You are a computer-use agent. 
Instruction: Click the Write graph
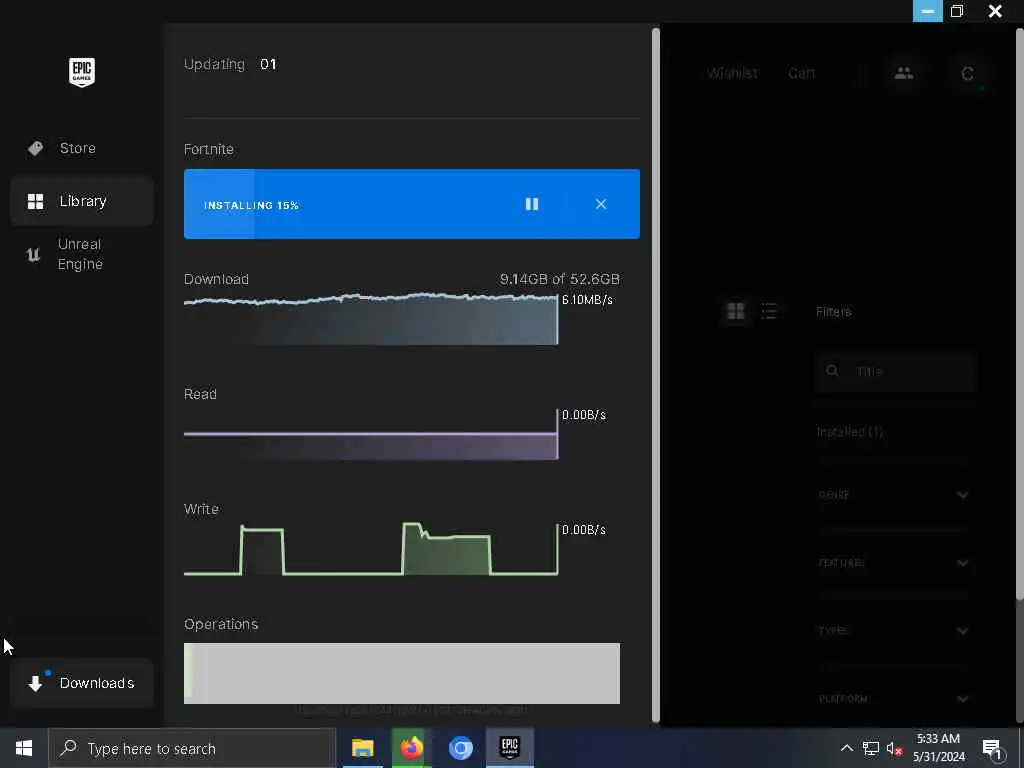tap(371, 549)
